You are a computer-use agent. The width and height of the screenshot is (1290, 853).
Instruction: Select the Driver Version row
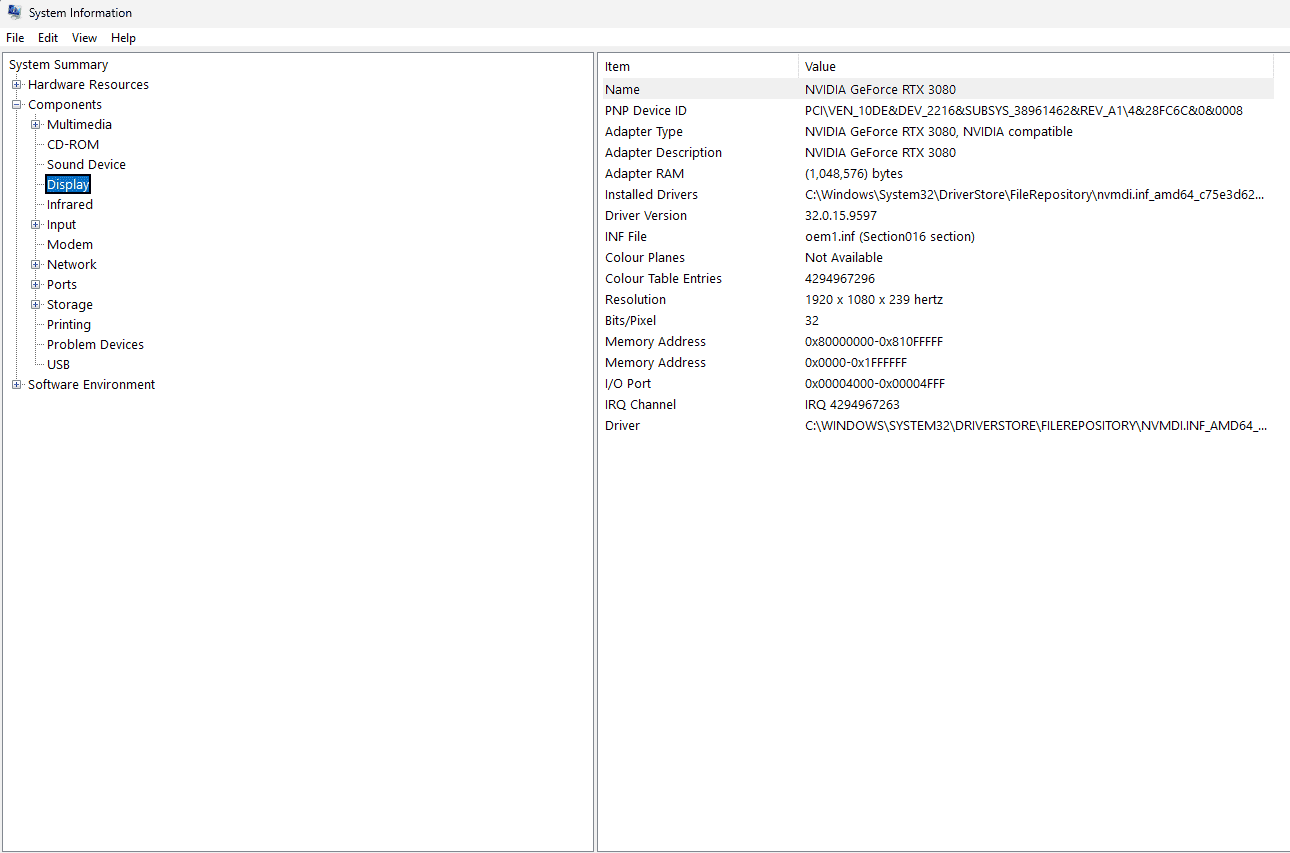[936, 216]
